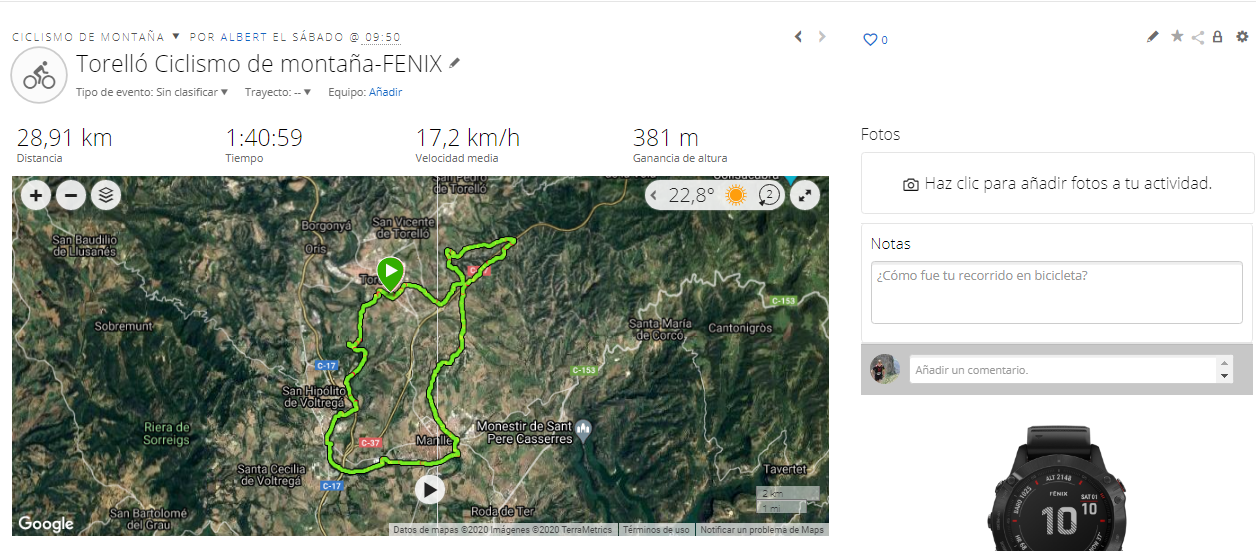The height and width of the screenshot is (551, 1256).
Task: Play the route animation on map
Action: [x=430, y=489]
